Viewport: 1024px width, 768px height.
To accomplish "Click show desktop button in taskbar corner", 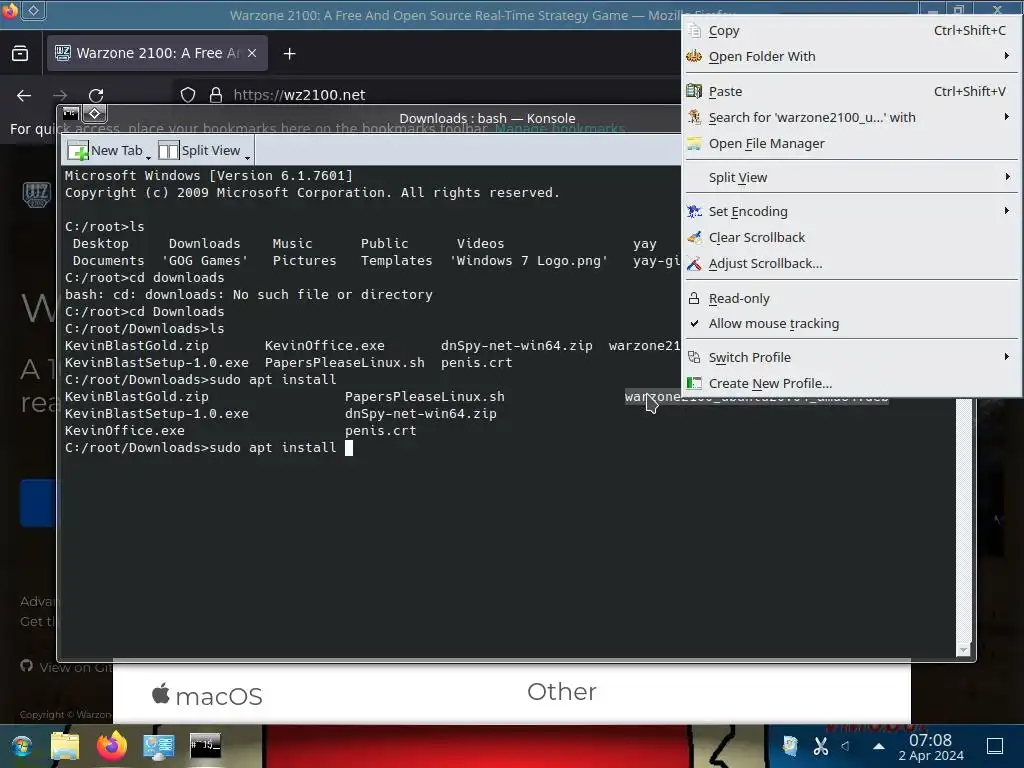I will (x=995, y=746).
